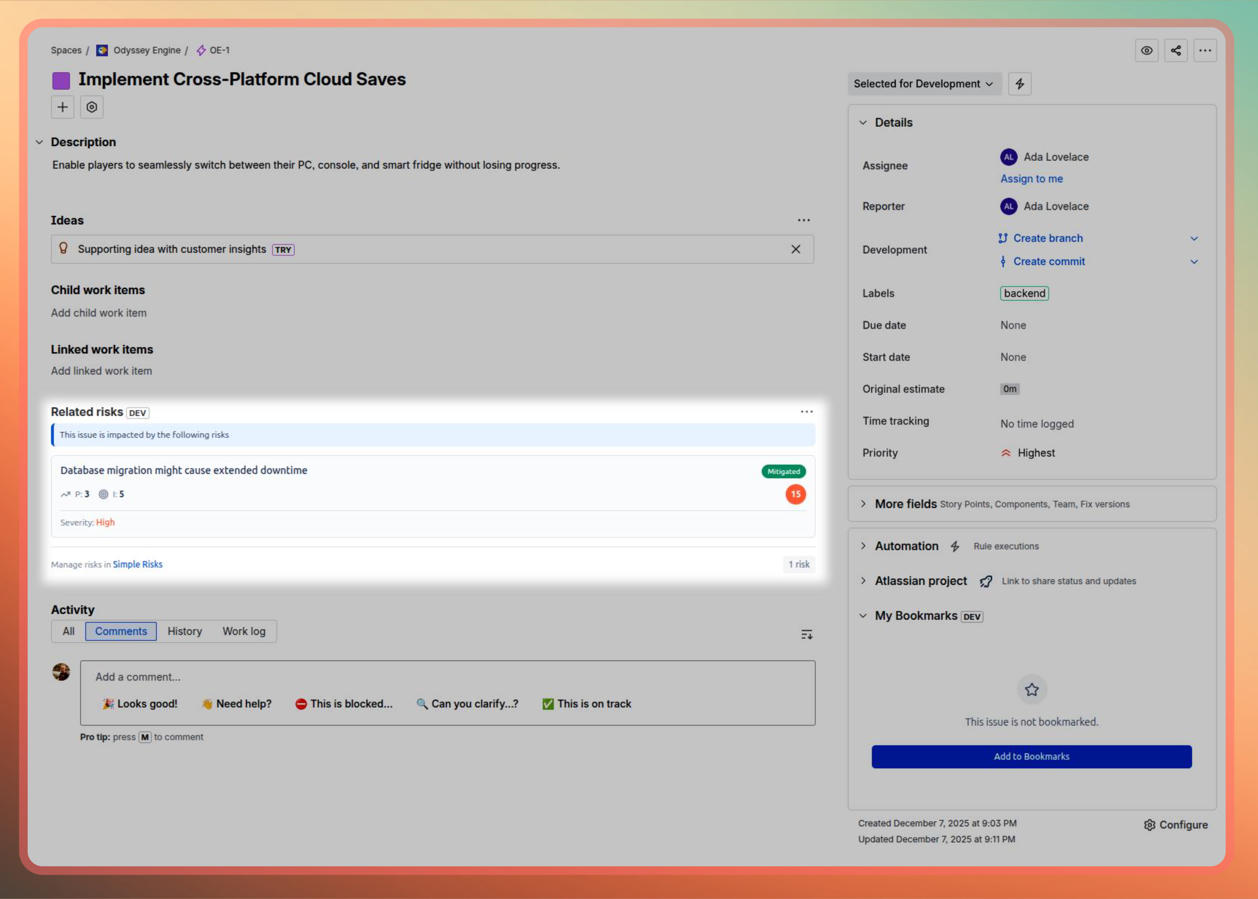
Task: Open Configure at the bottom right
Action: pos(1175,824)
